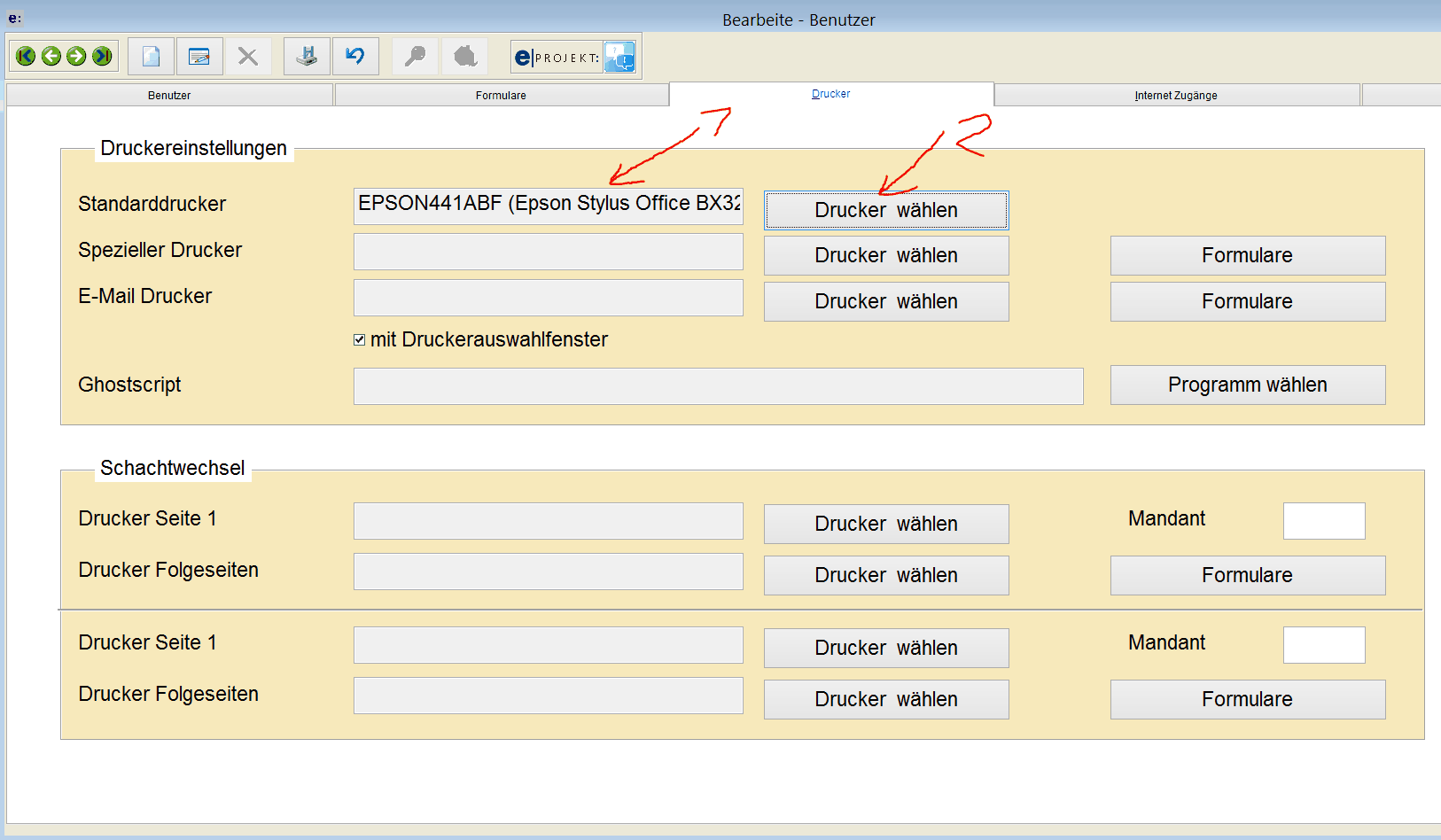Go to the next record
This screenshot has height=840, width=1441.
77,57
